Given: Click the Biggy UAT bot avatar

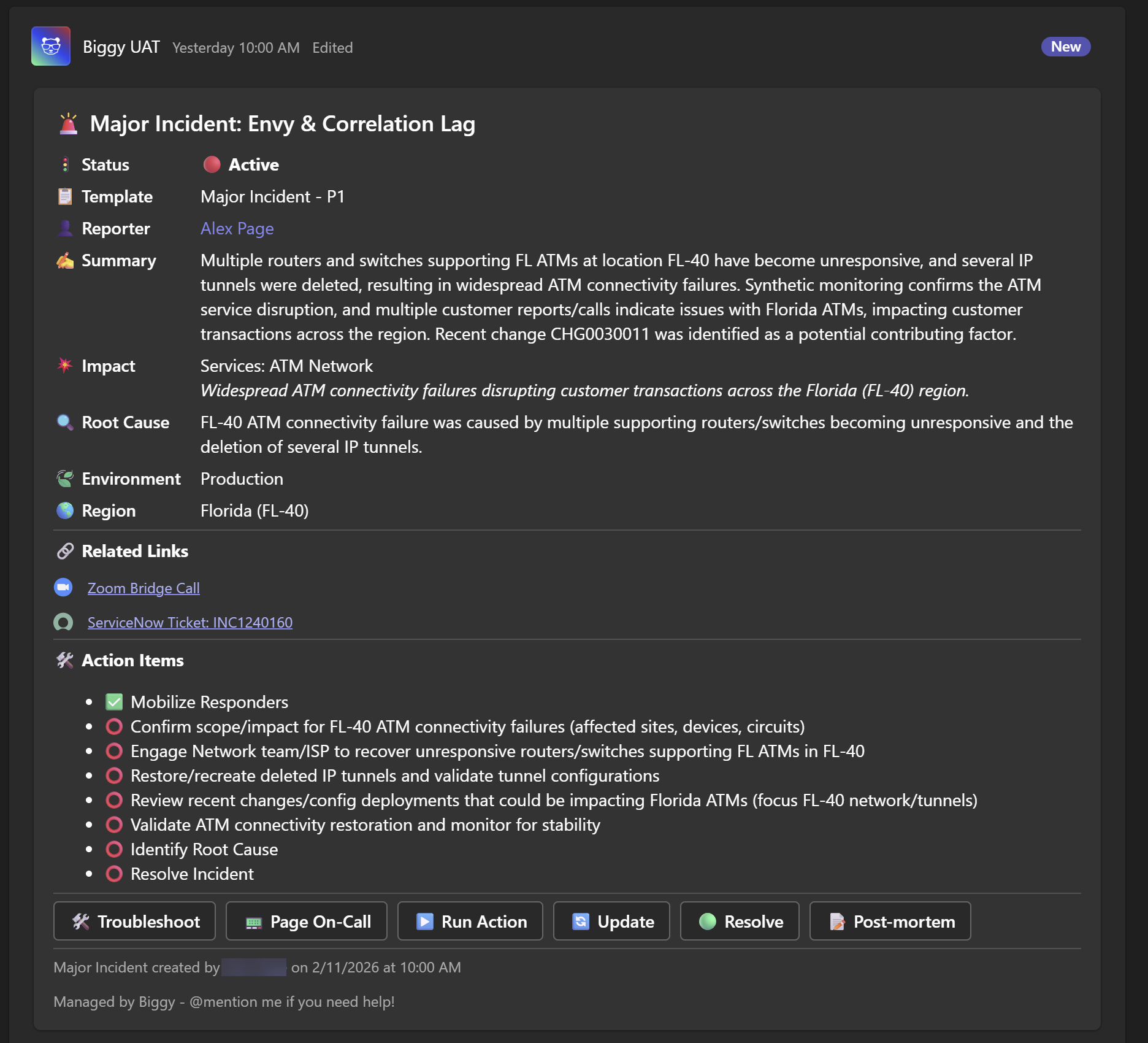Looking at the screenshot, I should (x=51, y=47).
